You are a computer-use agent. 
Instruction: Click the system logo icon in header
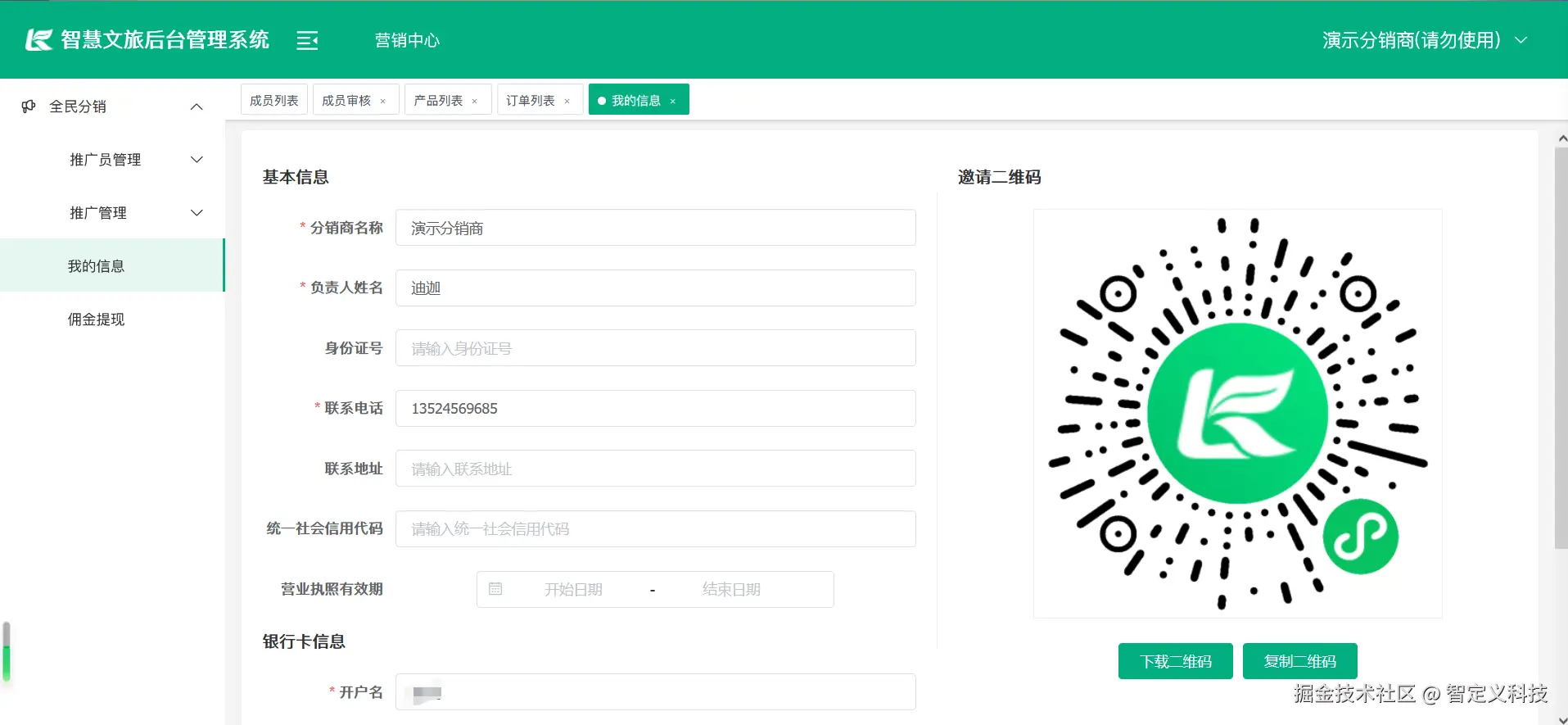[38, 39]
